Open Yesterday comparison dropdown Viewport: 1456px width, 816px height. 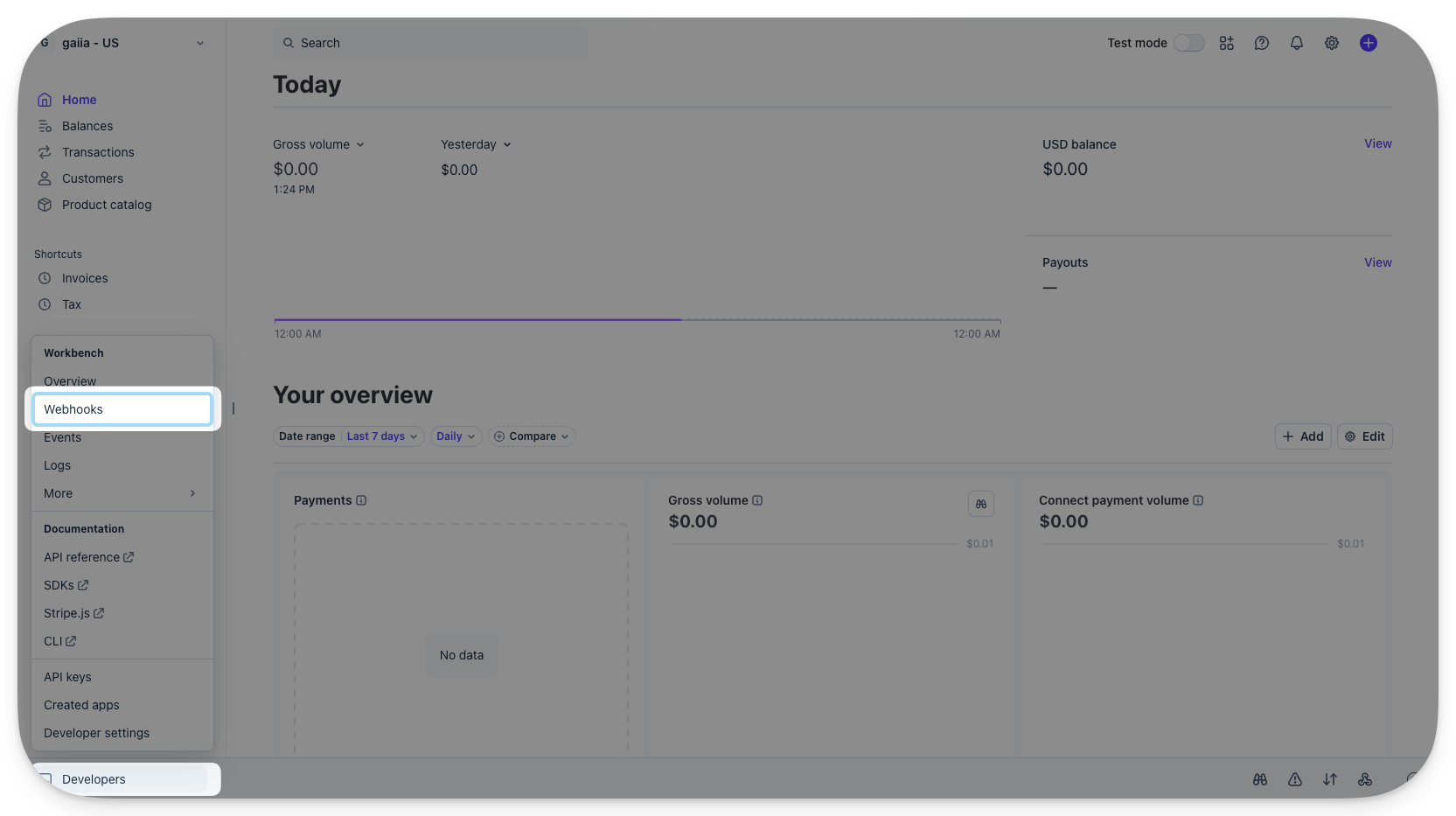(x=476, y=144)
